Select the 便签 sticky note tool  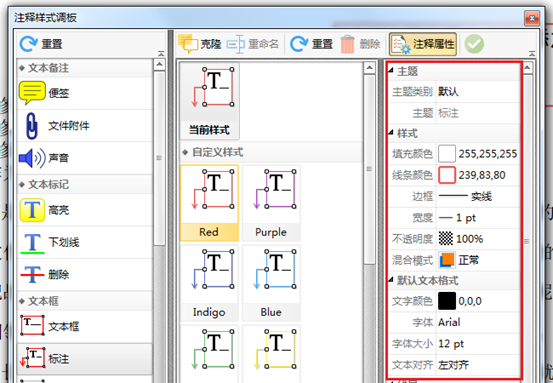pos(85,93)
